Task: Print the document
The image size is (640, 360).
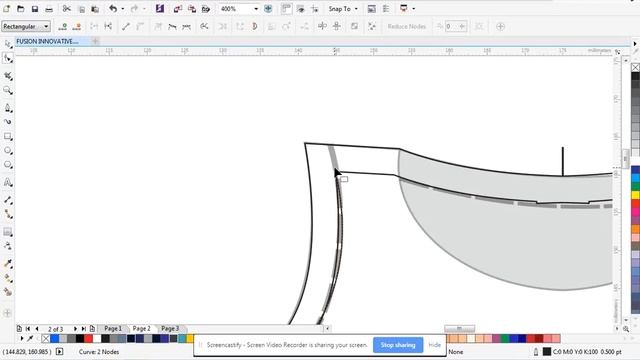Action: [x=49, y=9]
